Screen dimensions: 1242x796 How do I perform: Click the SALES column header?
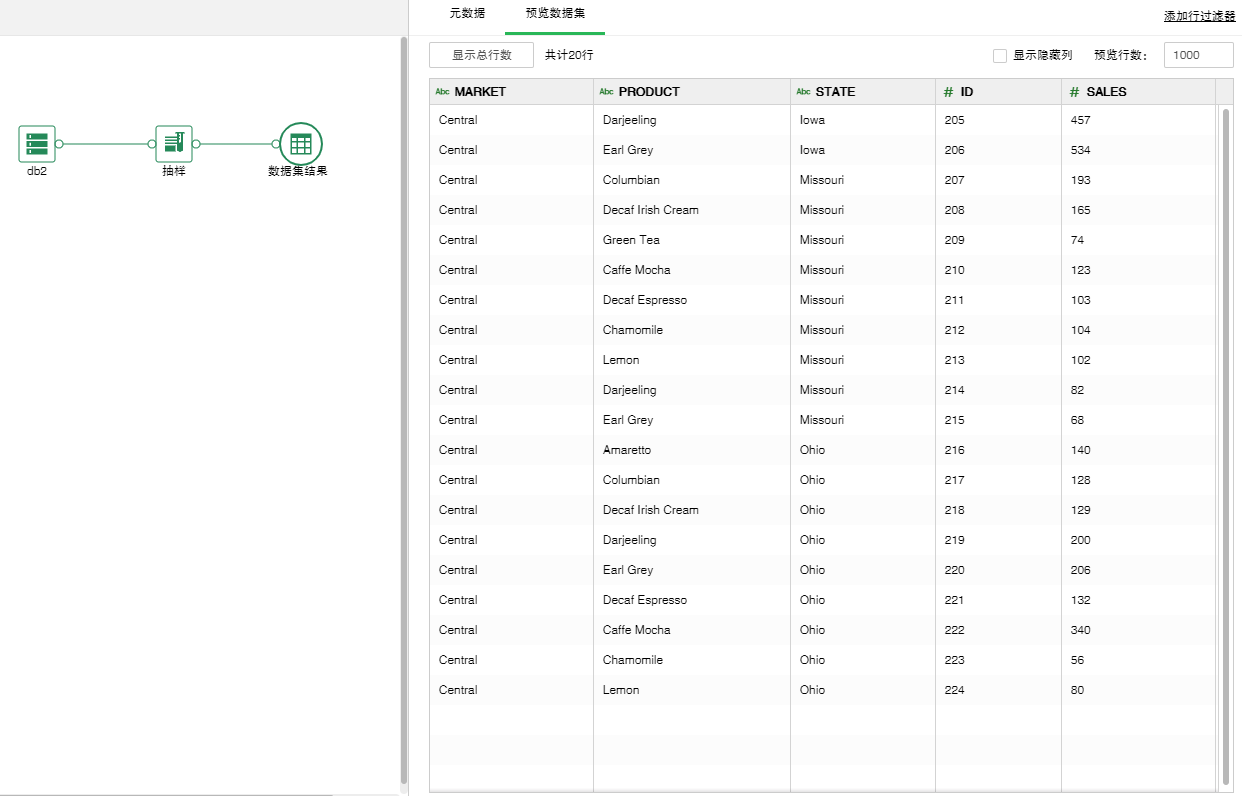1106,92
